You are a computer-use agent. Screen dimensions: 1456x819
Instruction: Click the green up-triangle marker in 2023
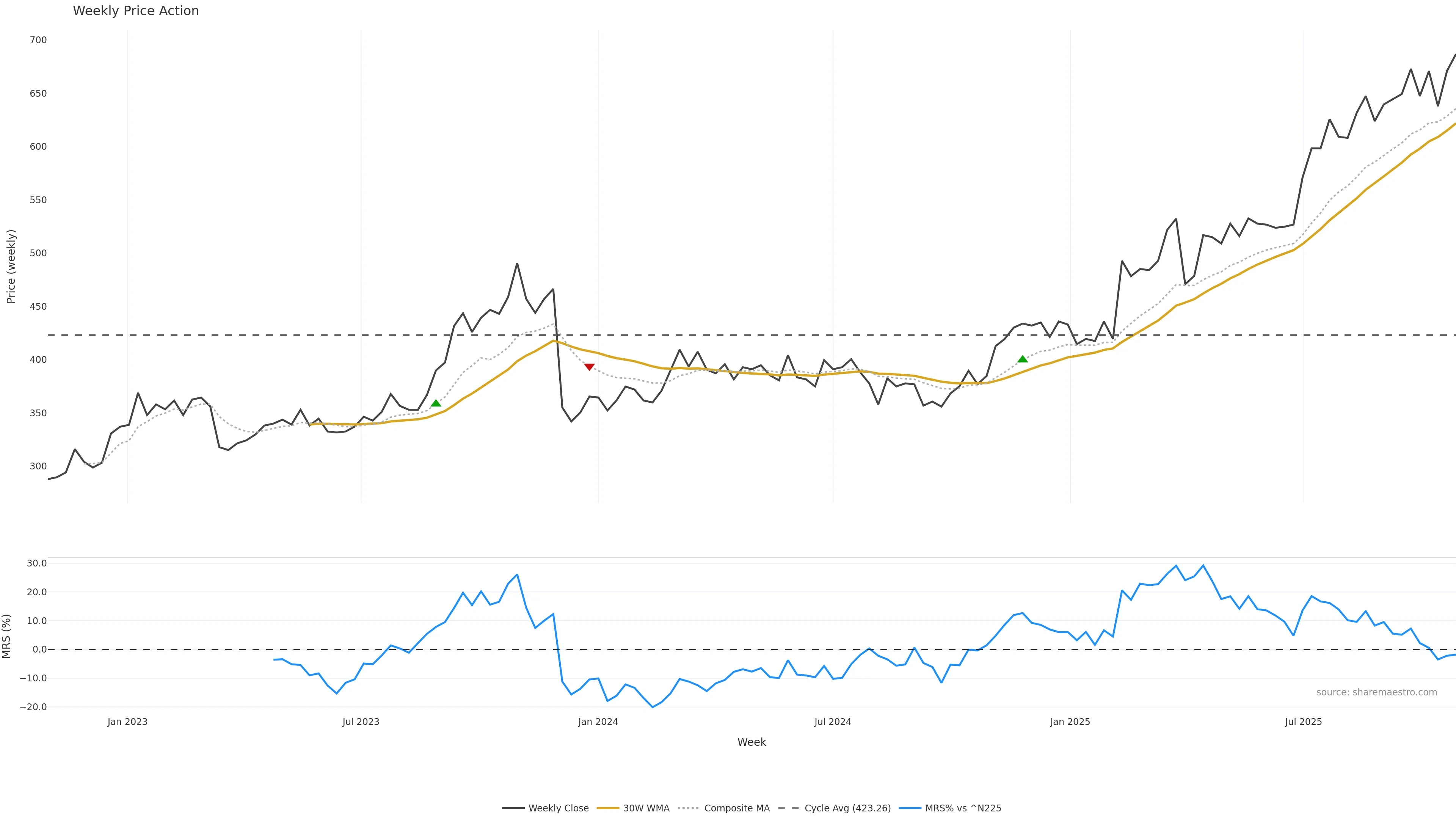(436, 403)
